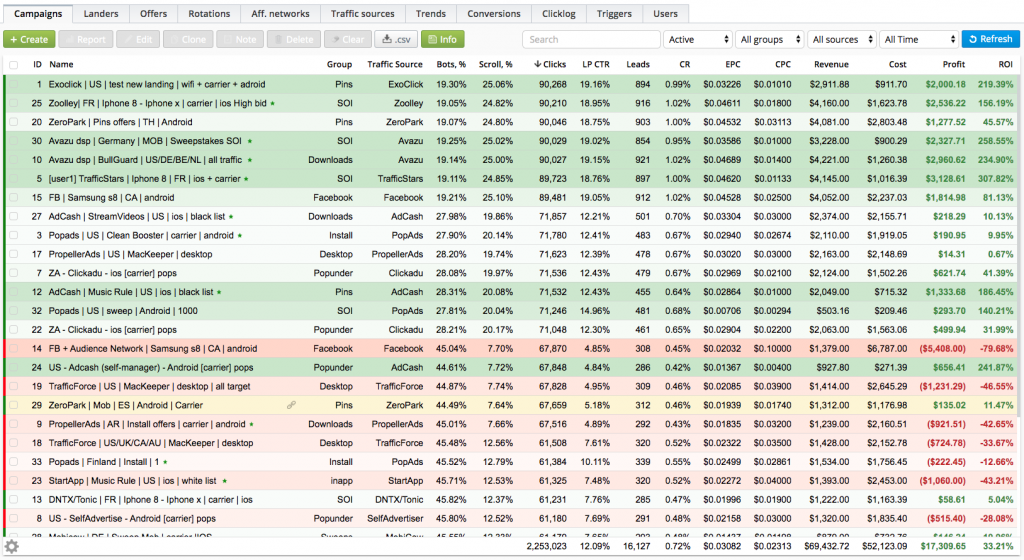
Task: Open the All Time date range dropdown
Action: tap(918, 39)
